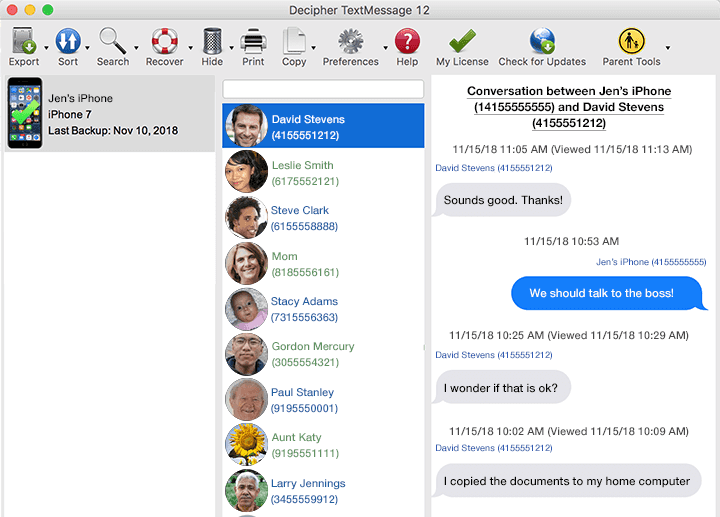
Task: Open Help via the red question mark icon
Action: (x=407, y=42)
